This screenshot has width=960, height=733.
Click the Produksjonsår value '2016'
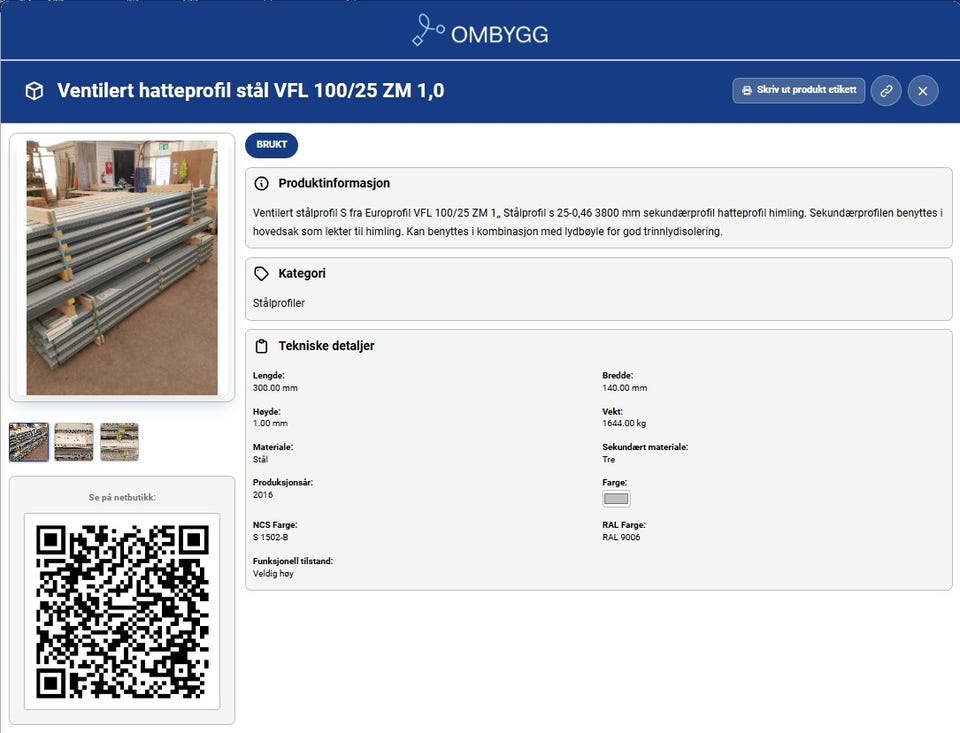coord(263,495)
